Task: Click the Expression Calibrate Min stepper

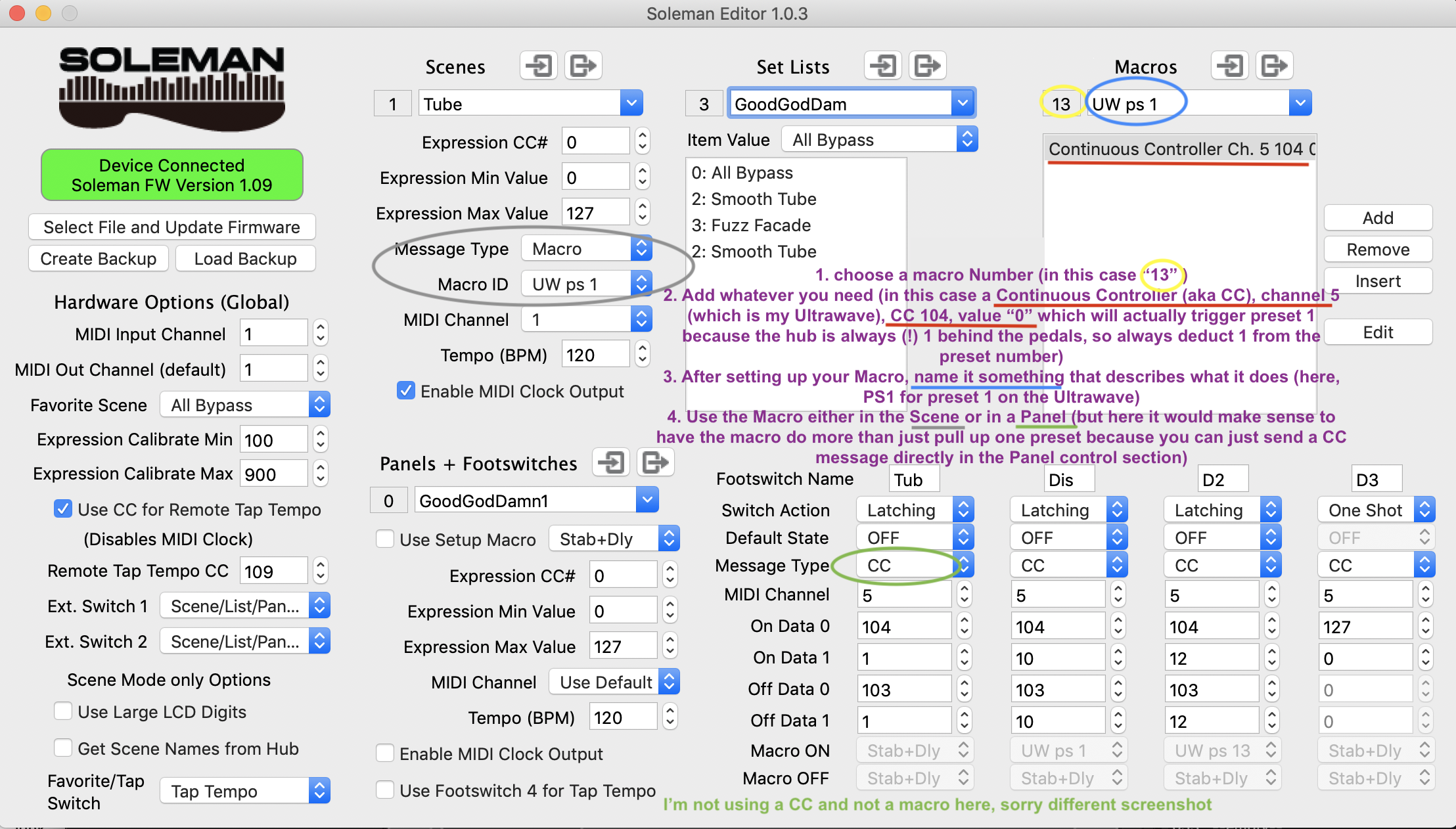Action: click(x=320, y=439)
